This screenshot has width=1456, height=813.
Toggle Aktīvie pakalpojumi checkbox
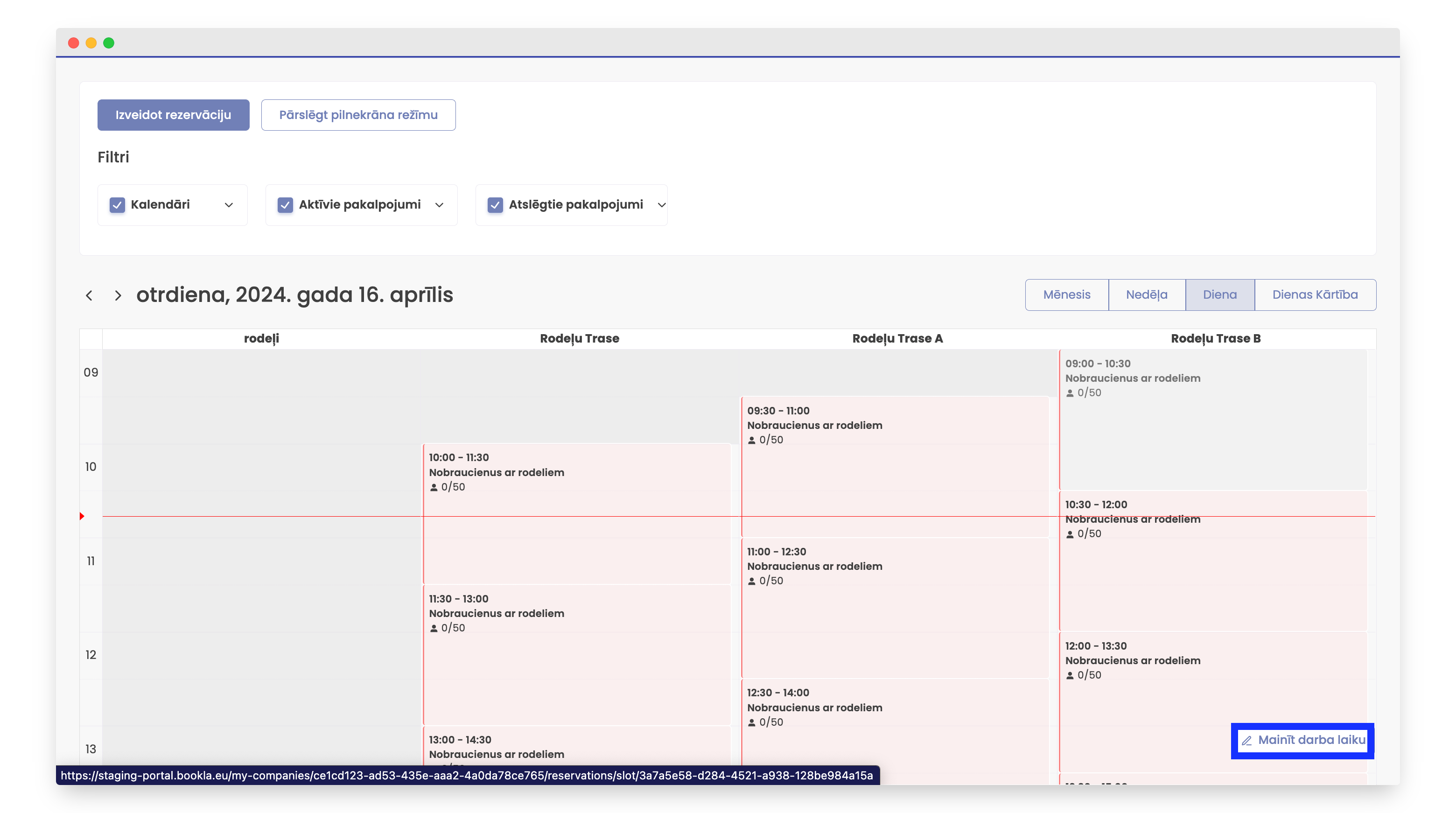(285, 205)
